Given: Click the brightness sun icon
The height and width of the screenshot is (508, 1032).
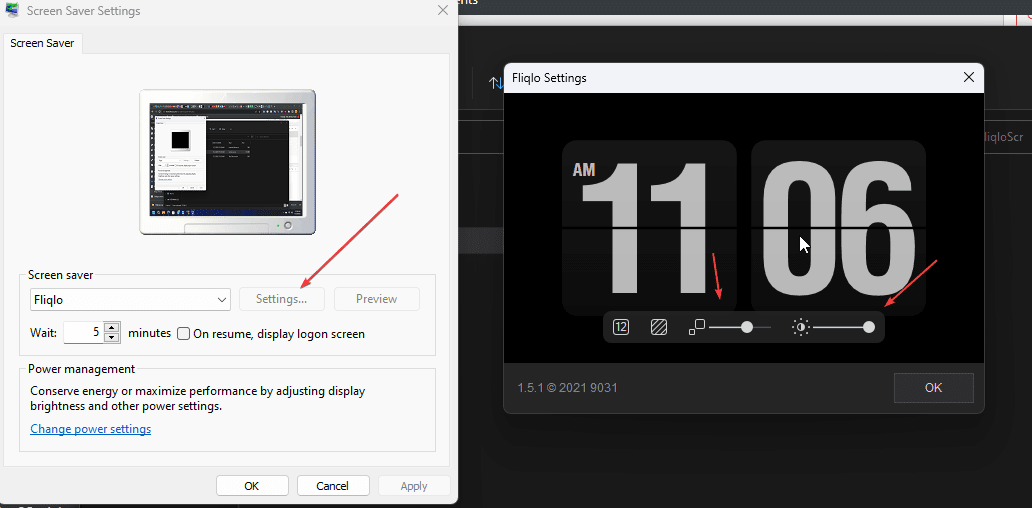Looking at the screenshot, I should pos(800,327).
